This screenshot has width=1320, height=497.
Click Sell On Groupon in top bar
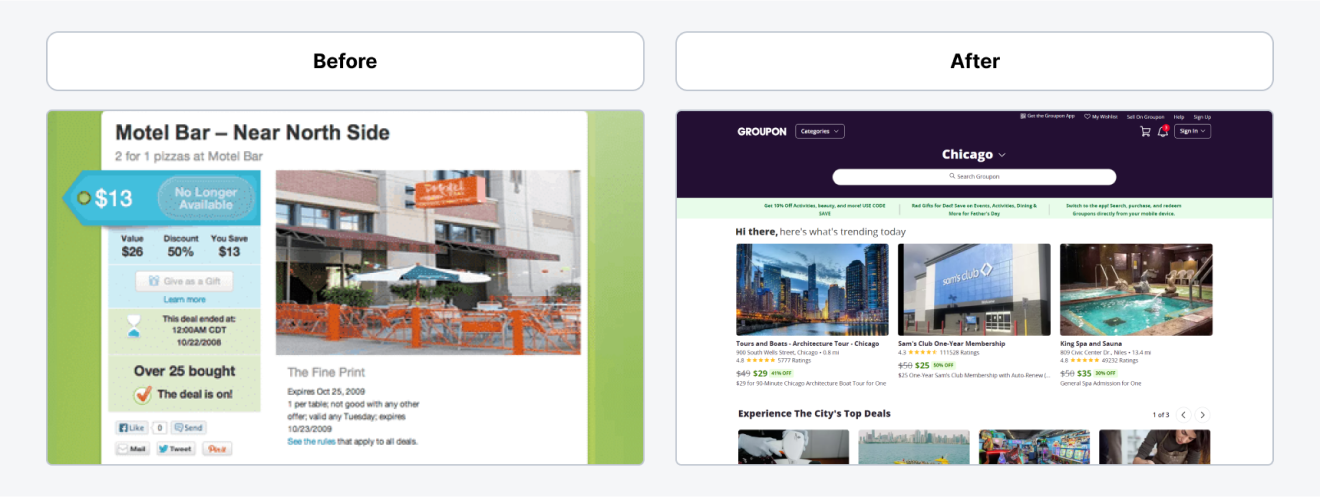pyautogui.click(x=1144, y=116)
